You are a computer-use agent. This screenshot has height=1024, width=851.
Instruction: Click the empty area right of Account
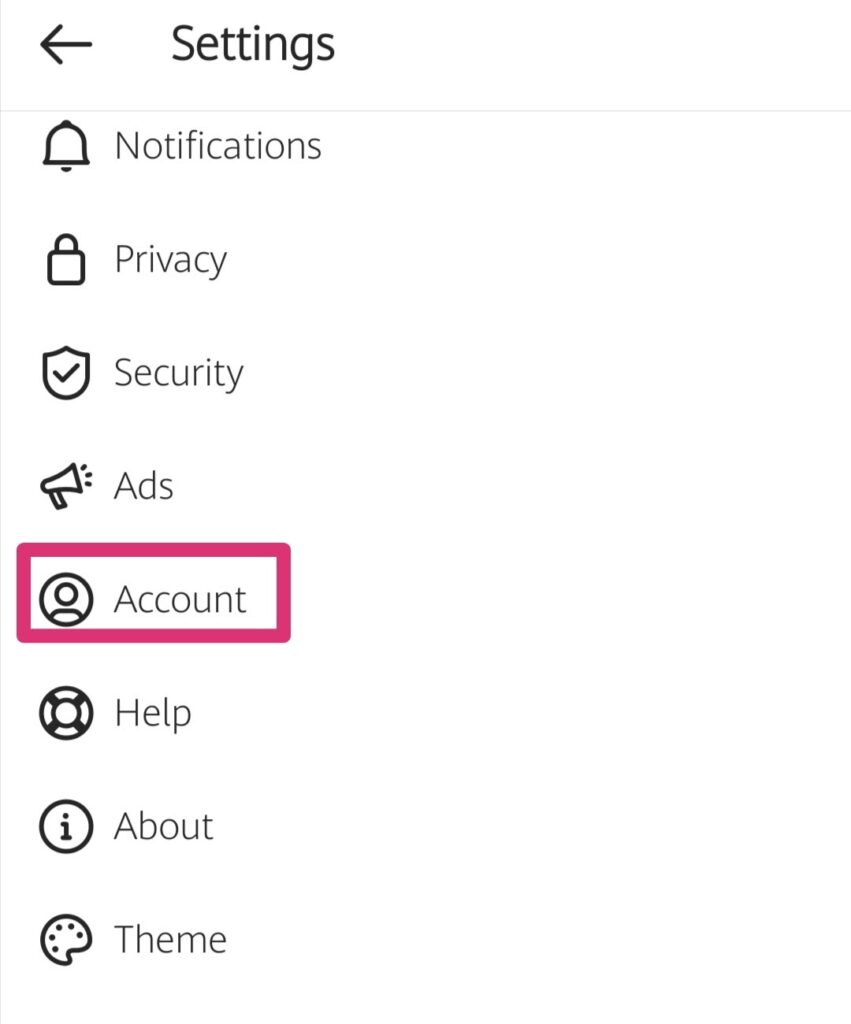coord(568,599)
